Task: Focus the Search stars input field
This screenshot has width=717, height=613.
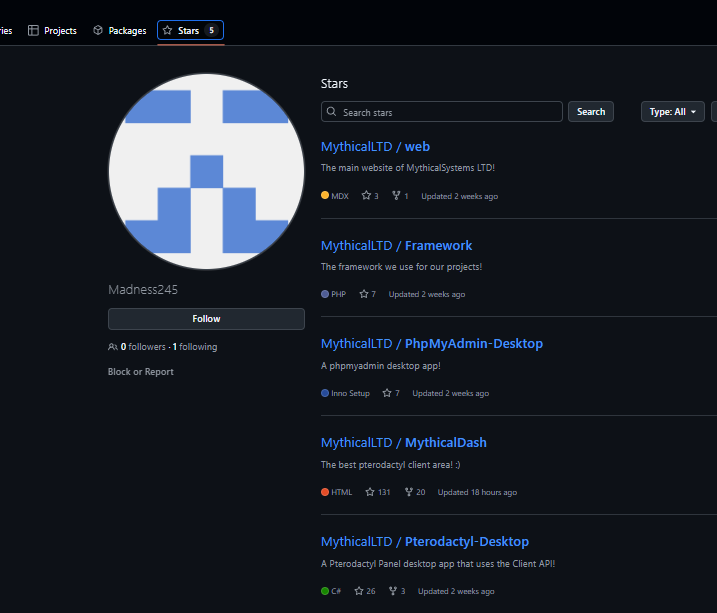Action: tap(442, 112)
